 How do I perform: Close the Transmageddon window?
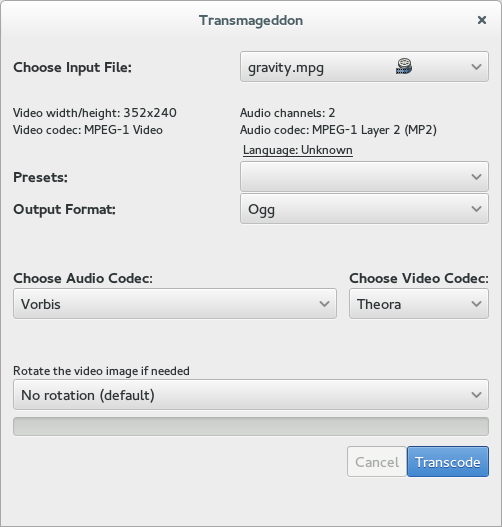tap(482, 20)
